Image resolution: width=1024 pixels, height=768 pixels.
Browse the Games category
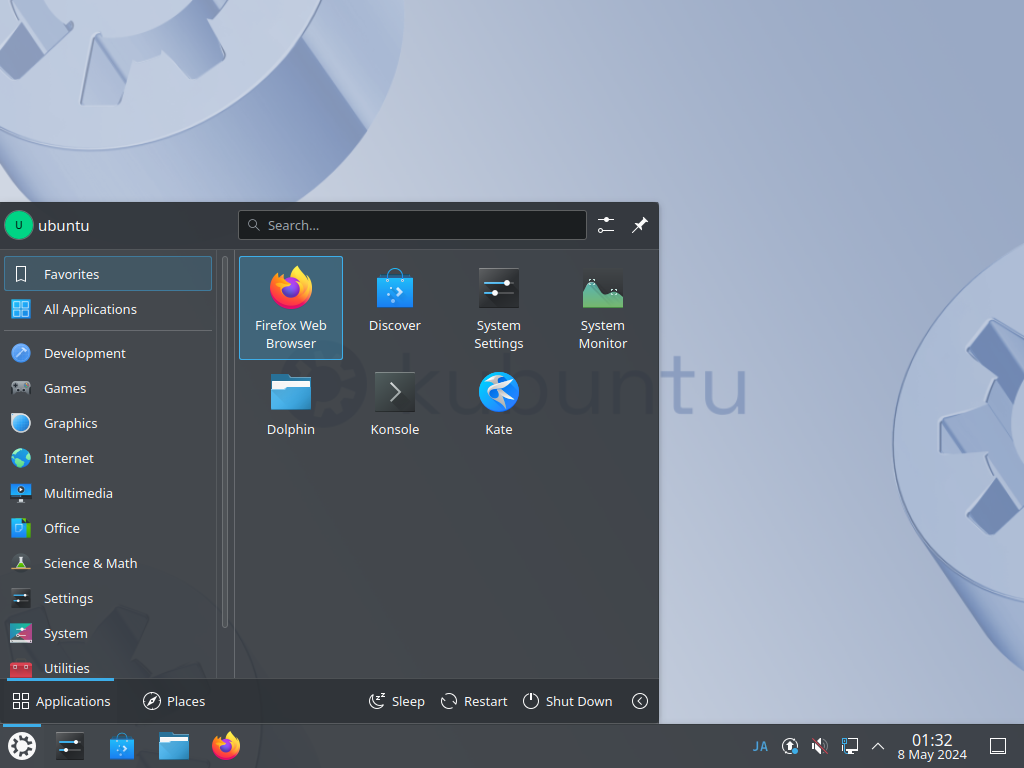(108, 388)
